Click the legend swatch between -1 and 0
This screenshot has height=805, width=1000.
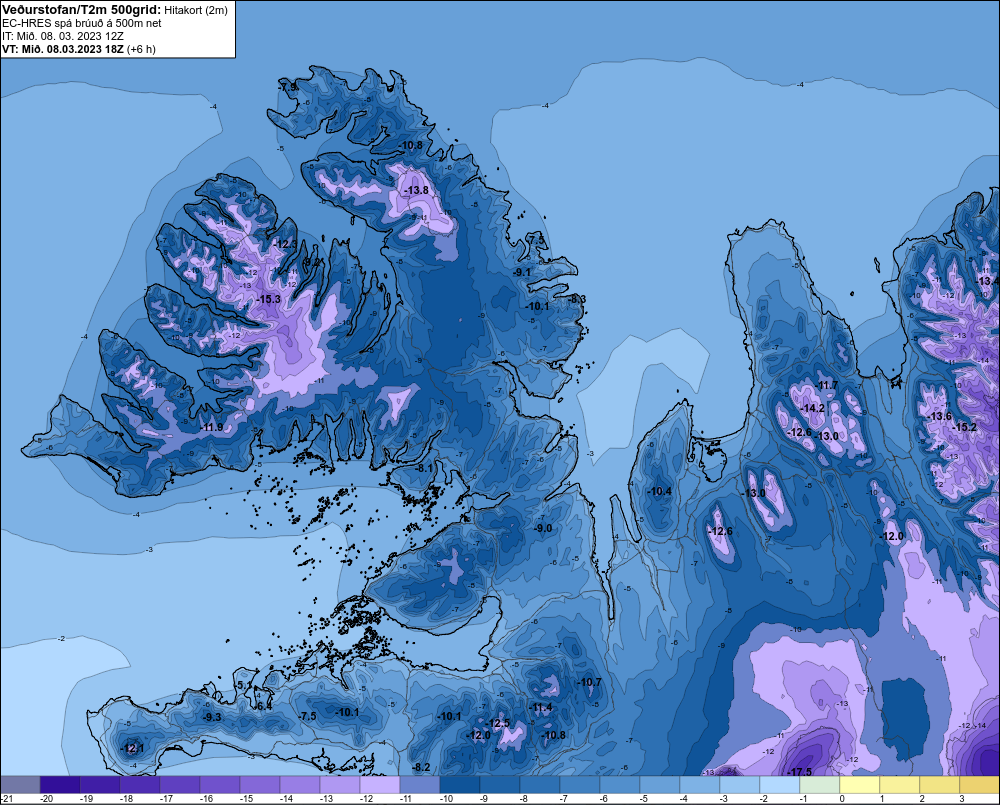click(820, 784)
